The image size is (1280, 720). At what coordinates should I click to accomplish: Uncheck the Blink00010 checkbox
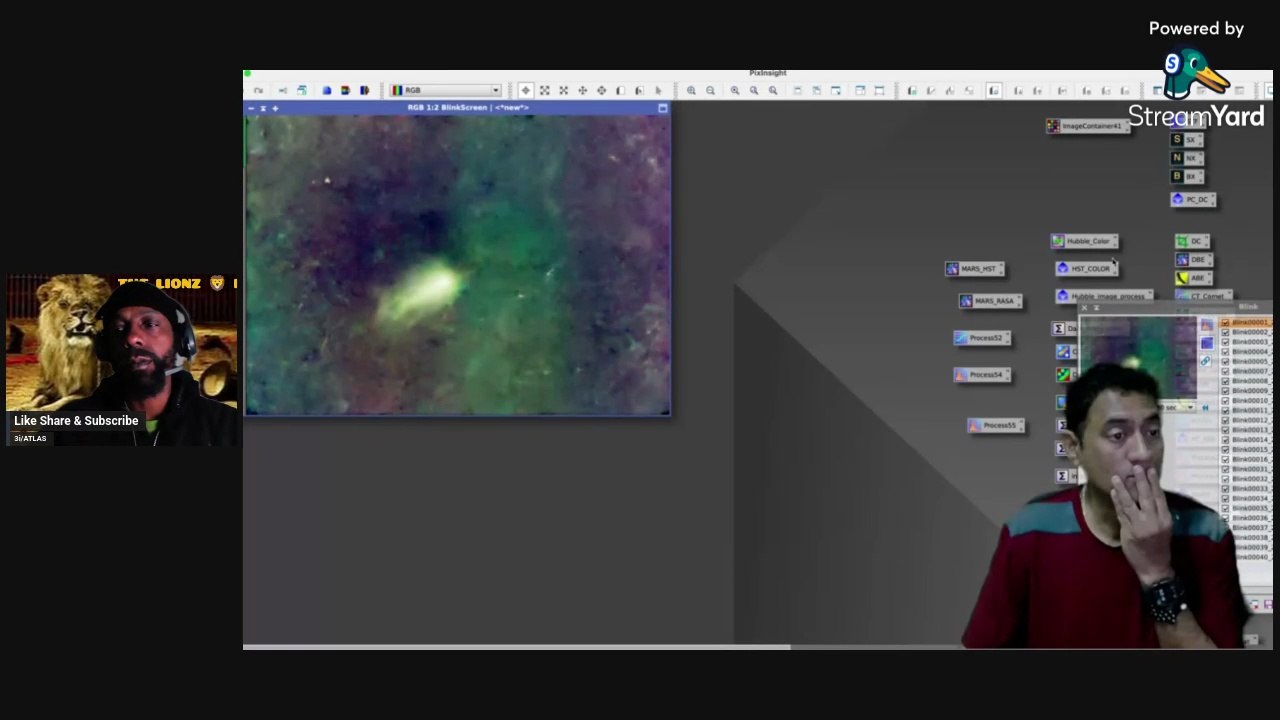point(1225,401)
